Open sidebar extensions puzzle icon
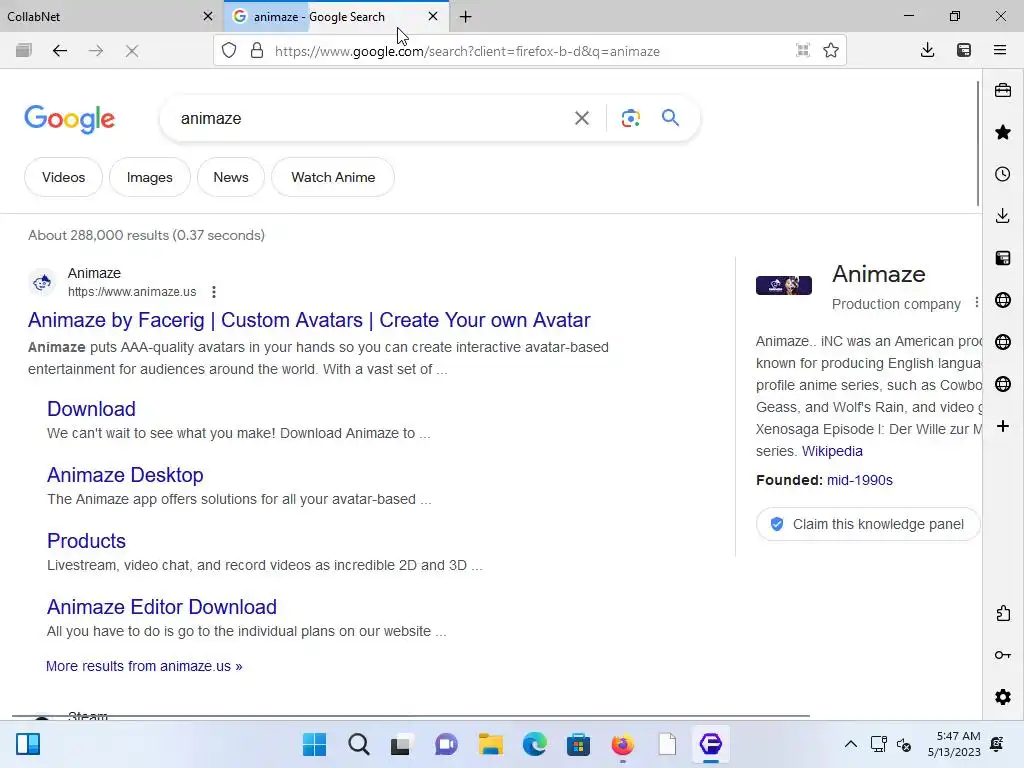1024x768 pixels. click(x=1003, y=613)
